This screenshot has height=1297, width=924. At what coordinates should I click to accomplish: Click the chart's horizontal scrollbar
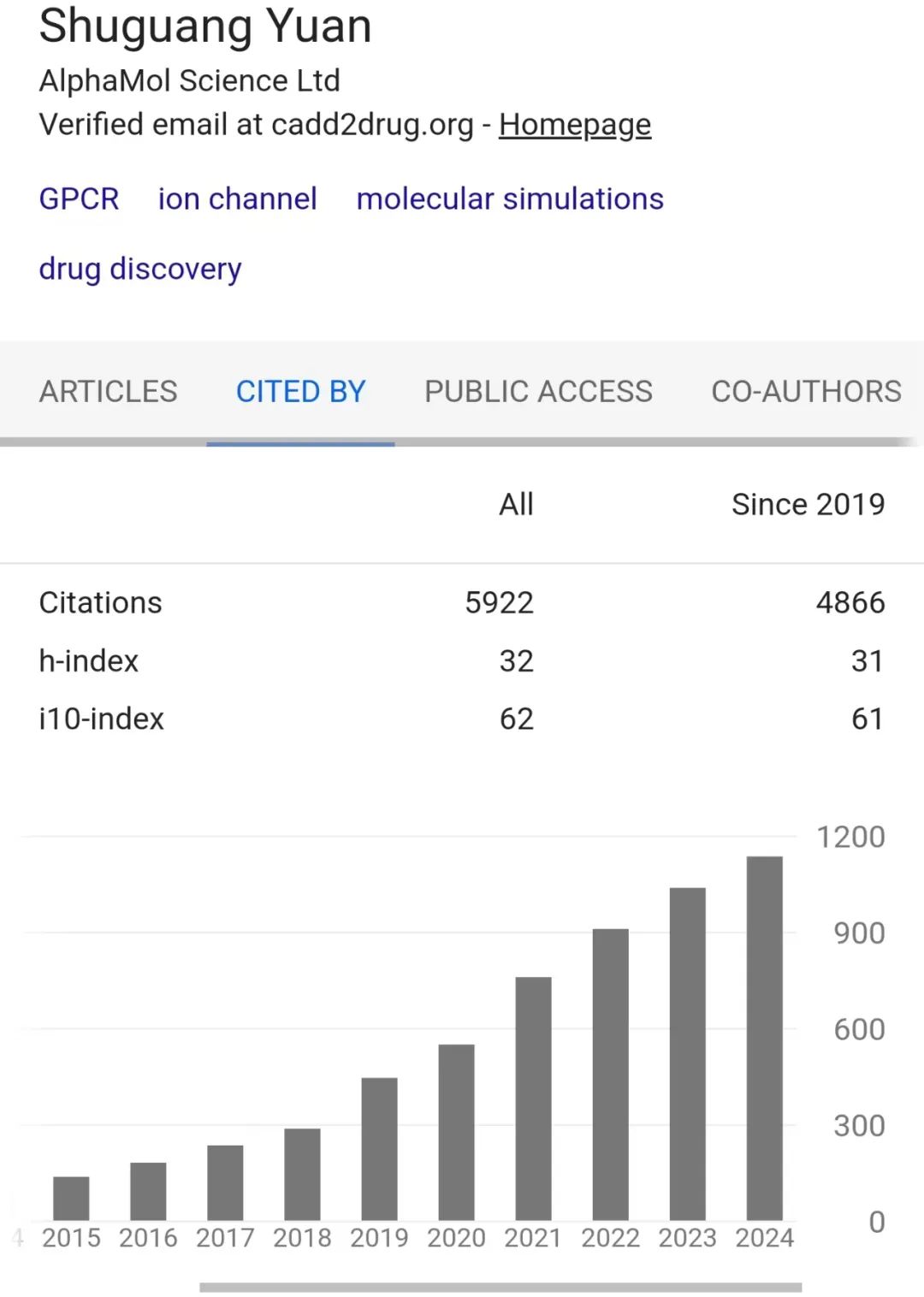click(500, 1287)
